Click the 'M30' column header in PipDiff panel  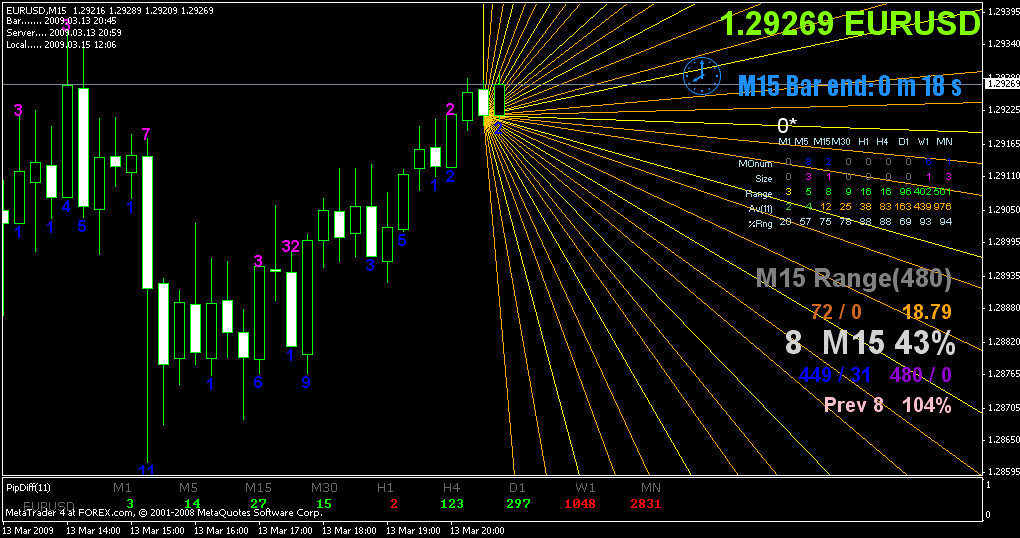(x=325, y=487)
